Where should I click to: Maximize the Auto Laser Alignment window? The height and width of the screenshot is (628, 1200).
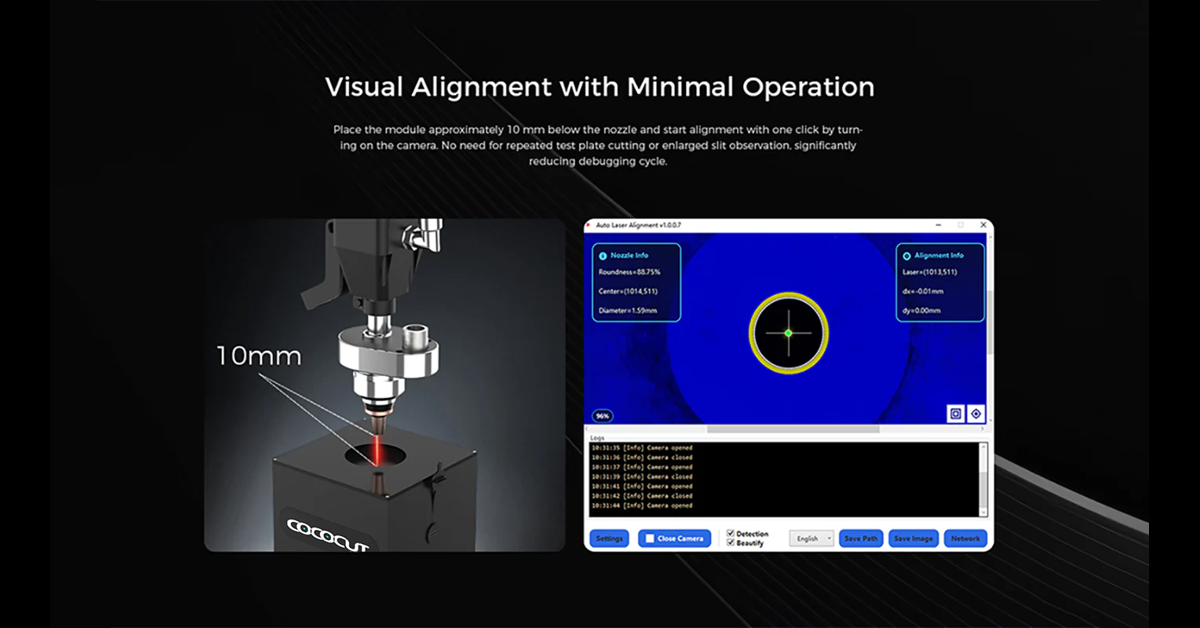tap(961, 226)
